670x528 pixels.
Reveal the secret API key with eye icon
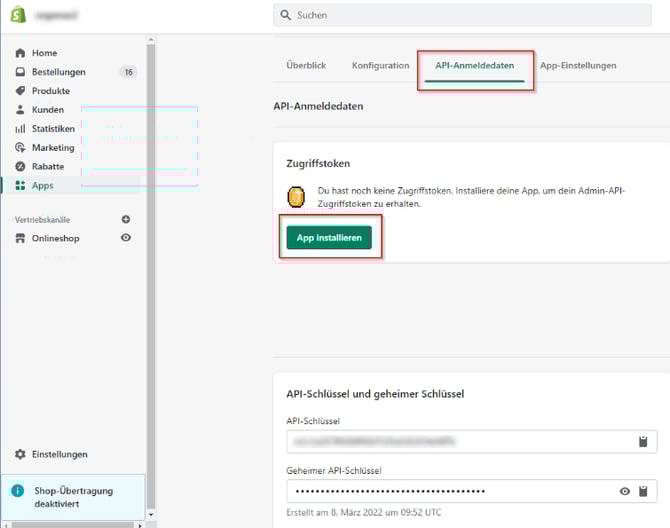(625, 491)
